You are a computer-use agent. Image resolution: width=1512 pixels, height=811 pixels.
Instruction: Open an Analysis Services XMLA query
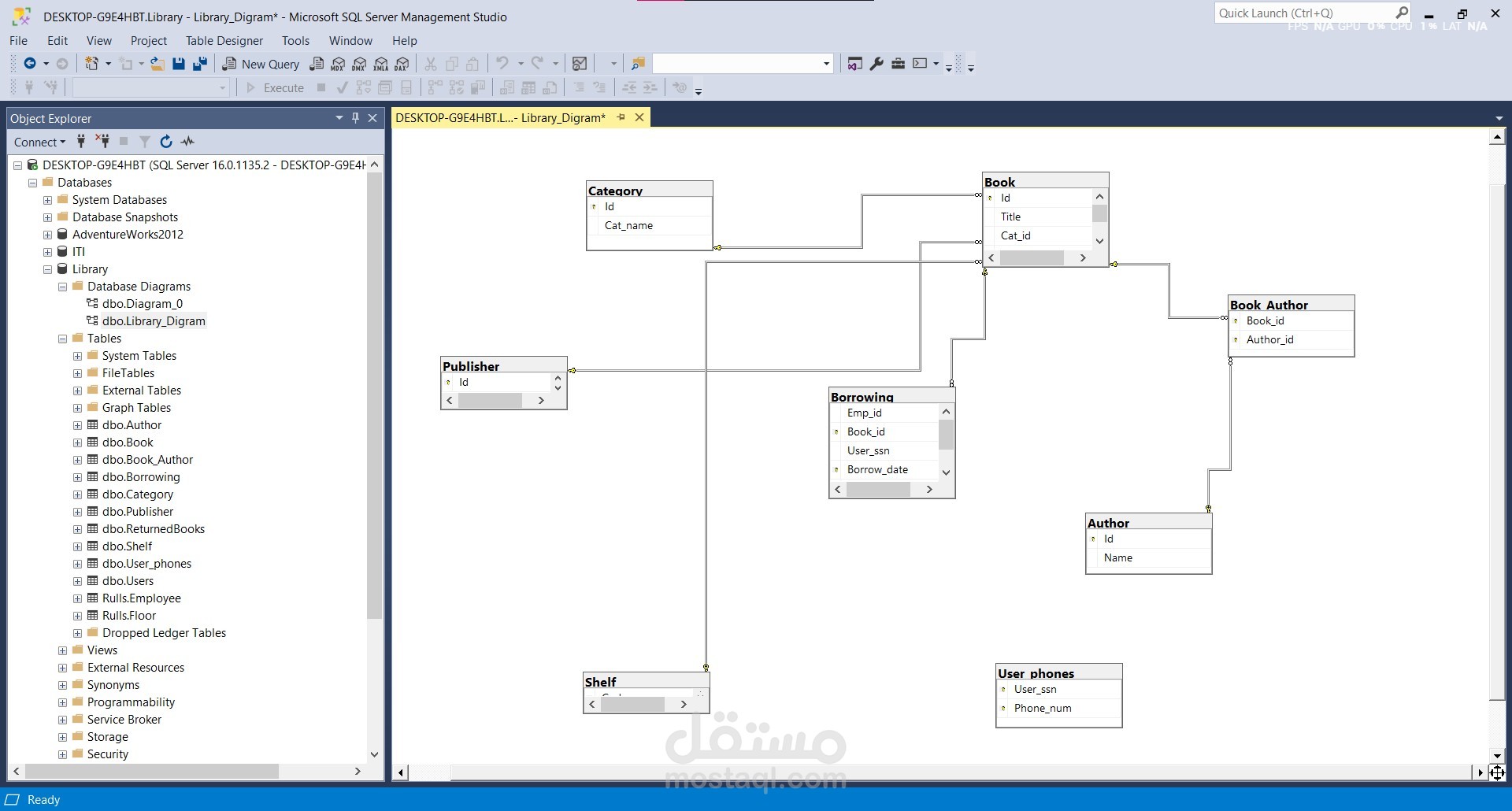point(380,64)
